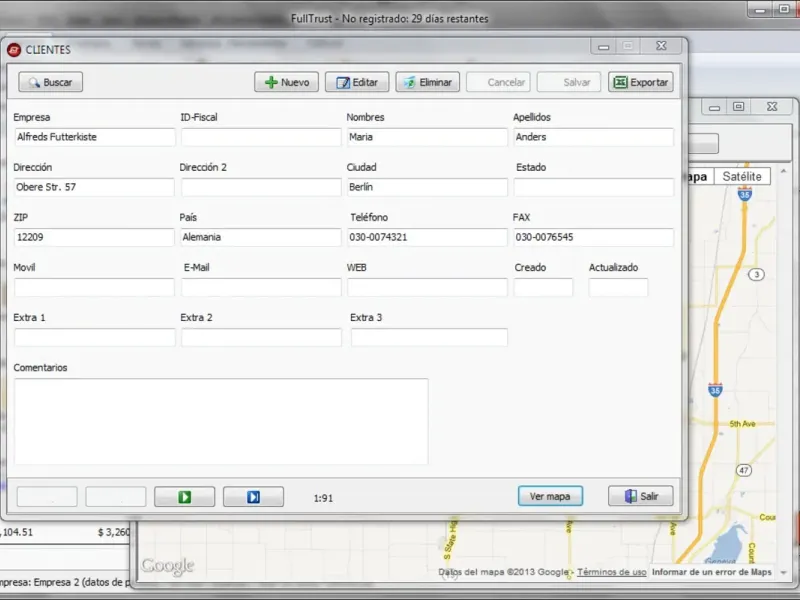The image size is (800, 600).
Task: Click the route 3 marker on map
Action: 756,274
